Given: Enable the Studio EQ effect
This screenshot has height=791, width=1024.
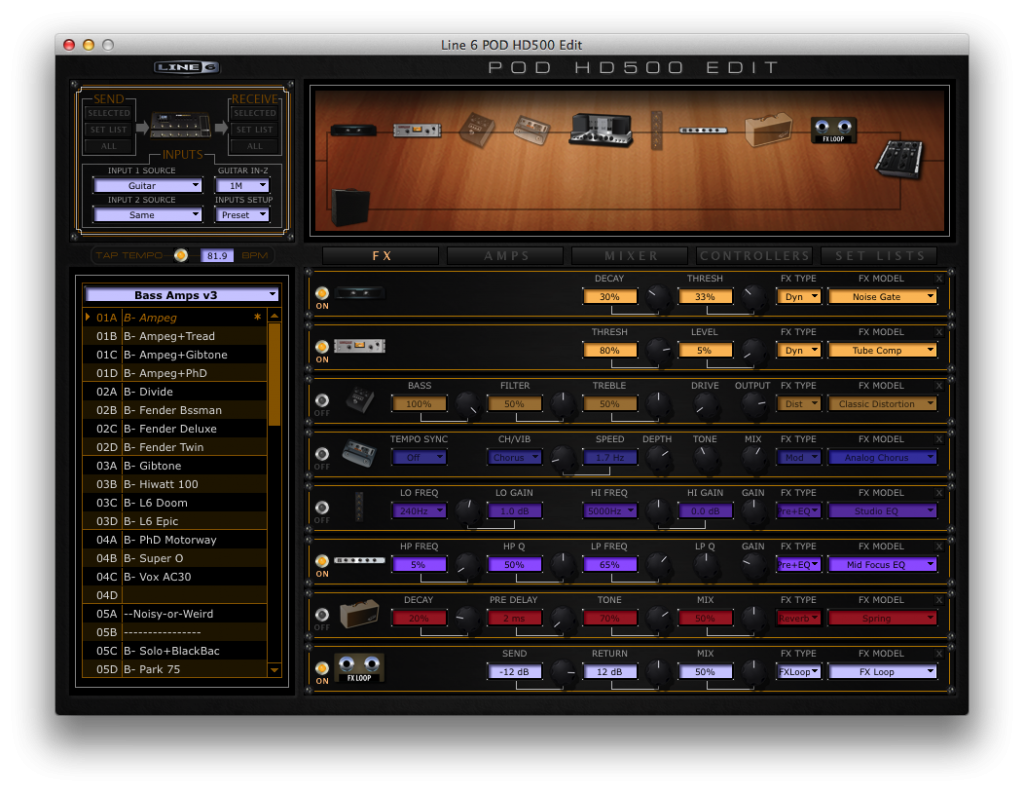Looking at the screenshot, I should 322,508.
